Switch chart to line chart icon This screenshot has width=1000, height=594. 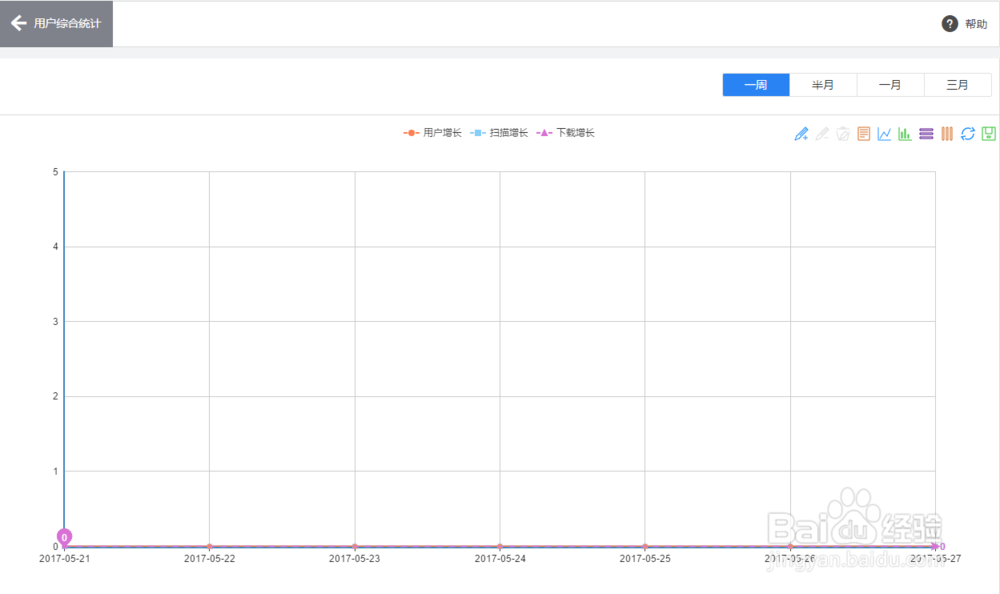click(x=884, y=134)
